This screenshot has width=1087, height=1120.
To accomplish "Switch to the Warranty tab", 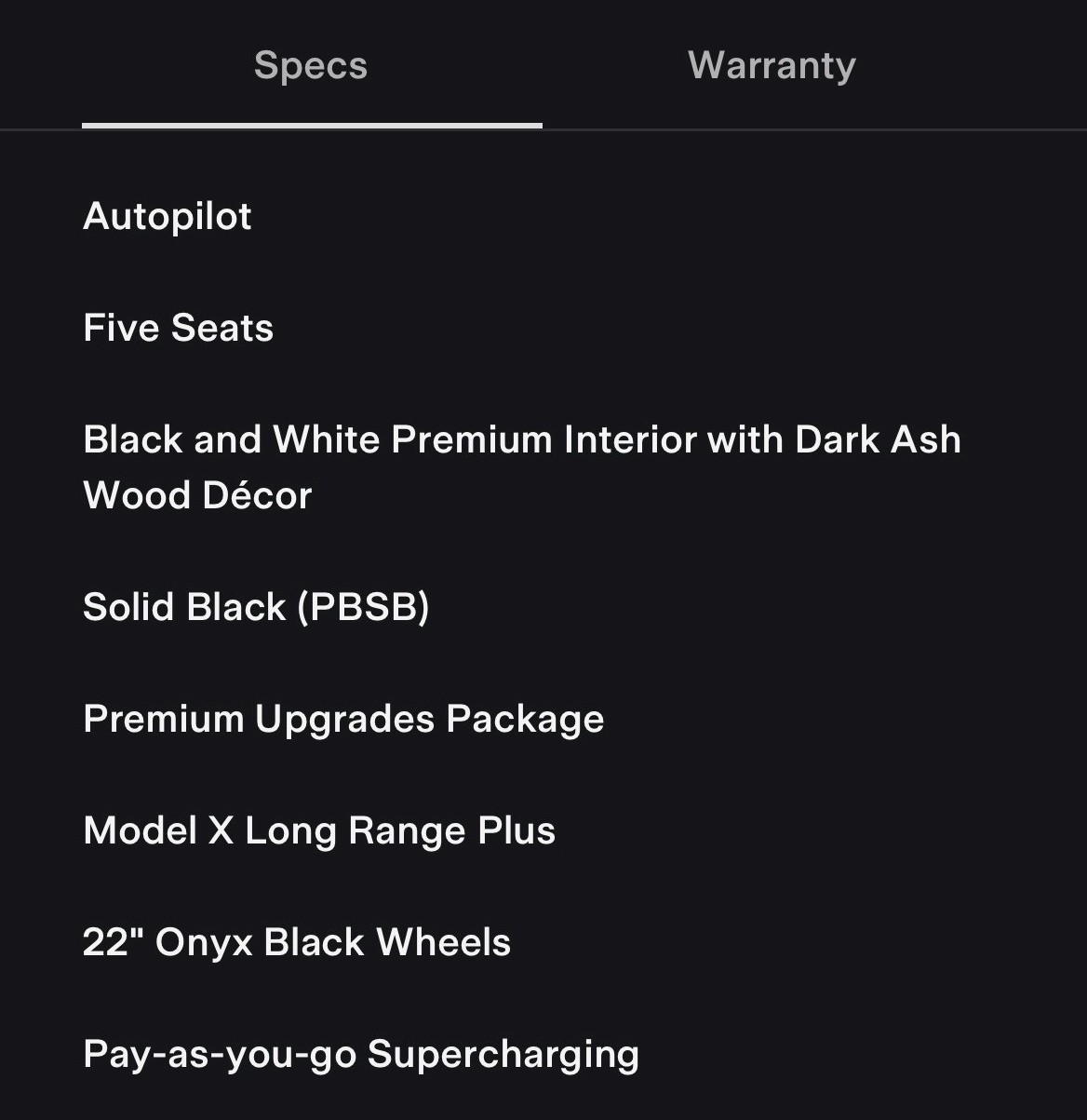I will point(772,65).
